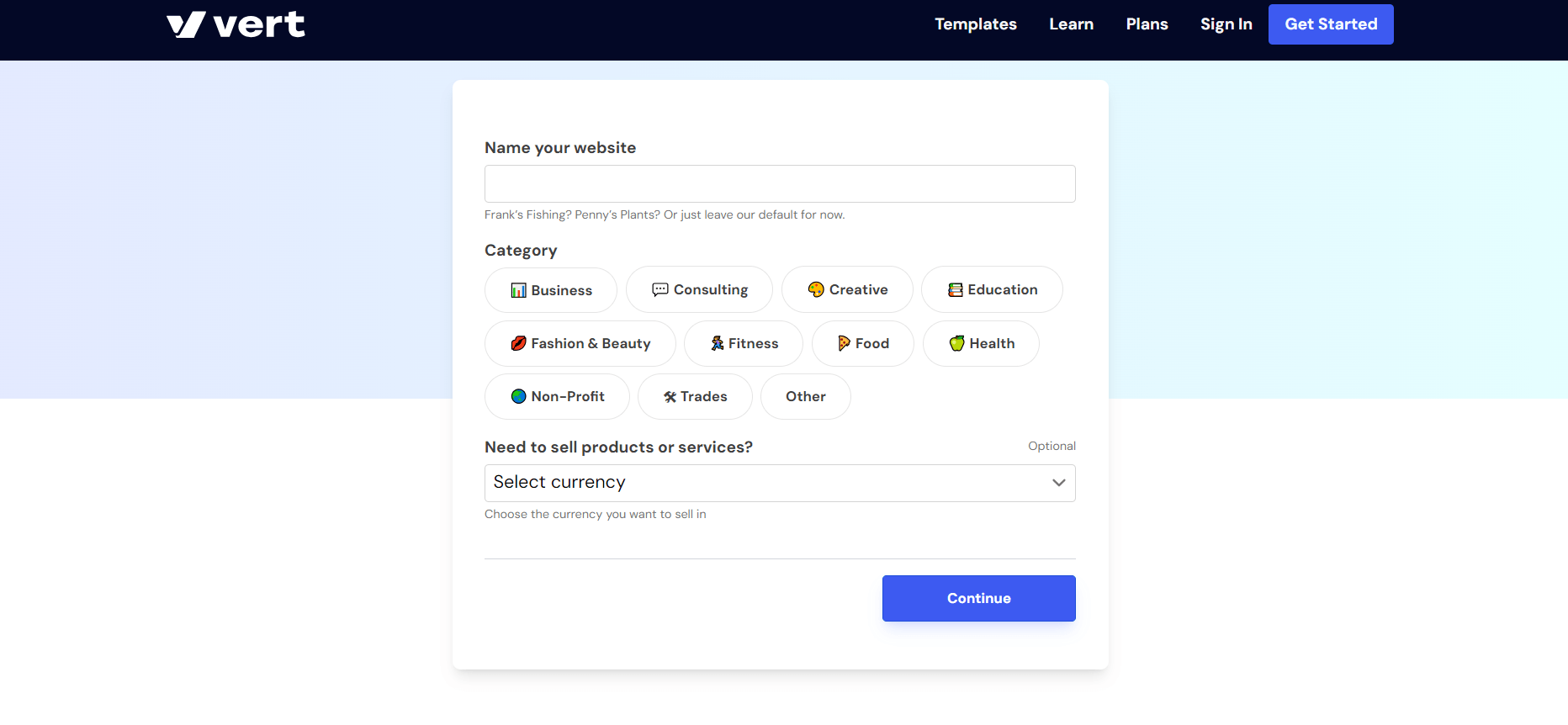Viewport: 1568px width, 725px height.
Task: Click the Vert logo in header
Action: (236, 24)
